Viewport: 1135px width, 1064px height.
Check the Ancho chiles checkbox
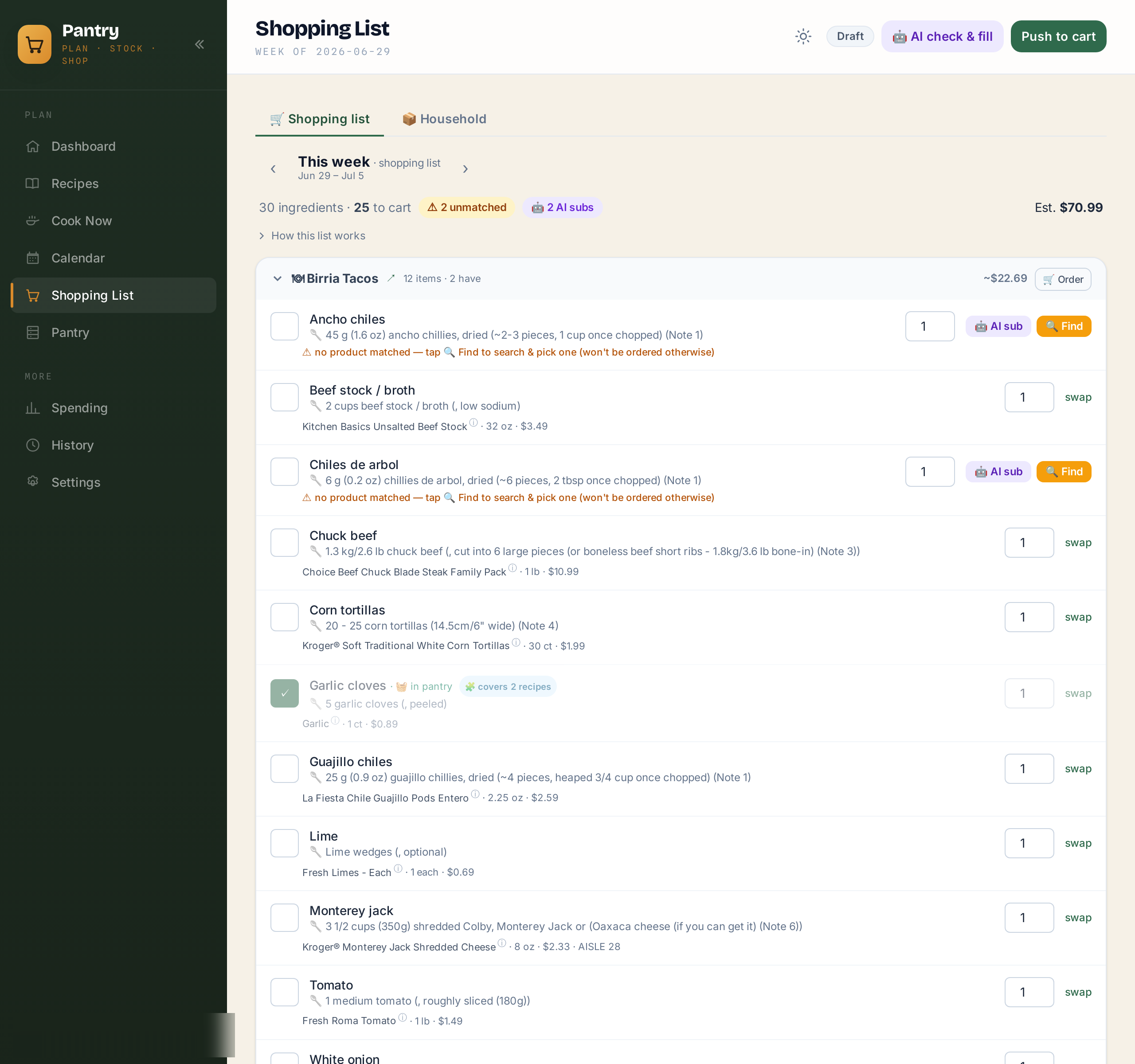[x=284, y=326]
